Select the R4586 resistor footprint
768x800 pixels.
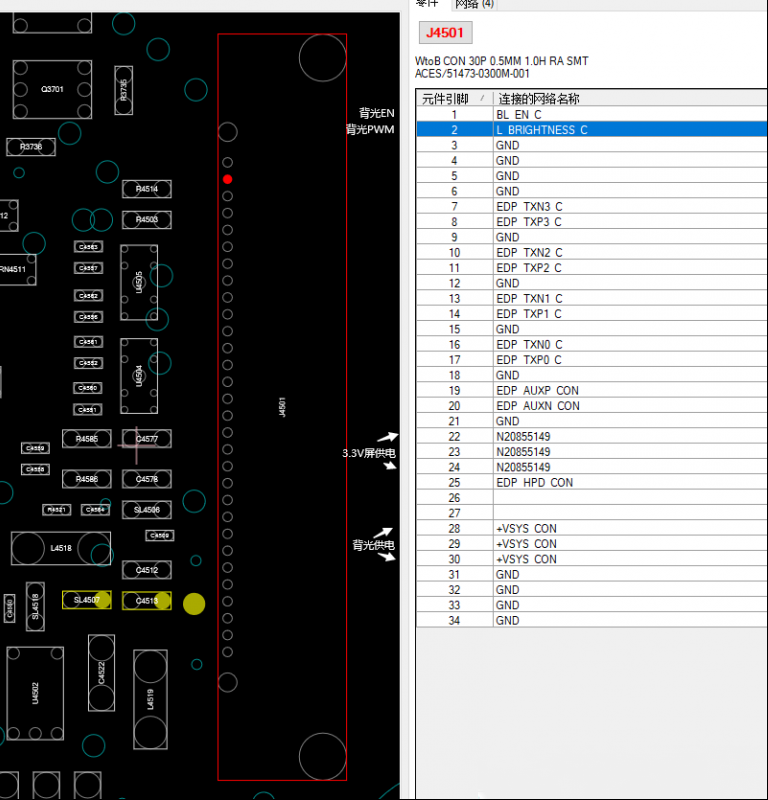pos(87,479)
